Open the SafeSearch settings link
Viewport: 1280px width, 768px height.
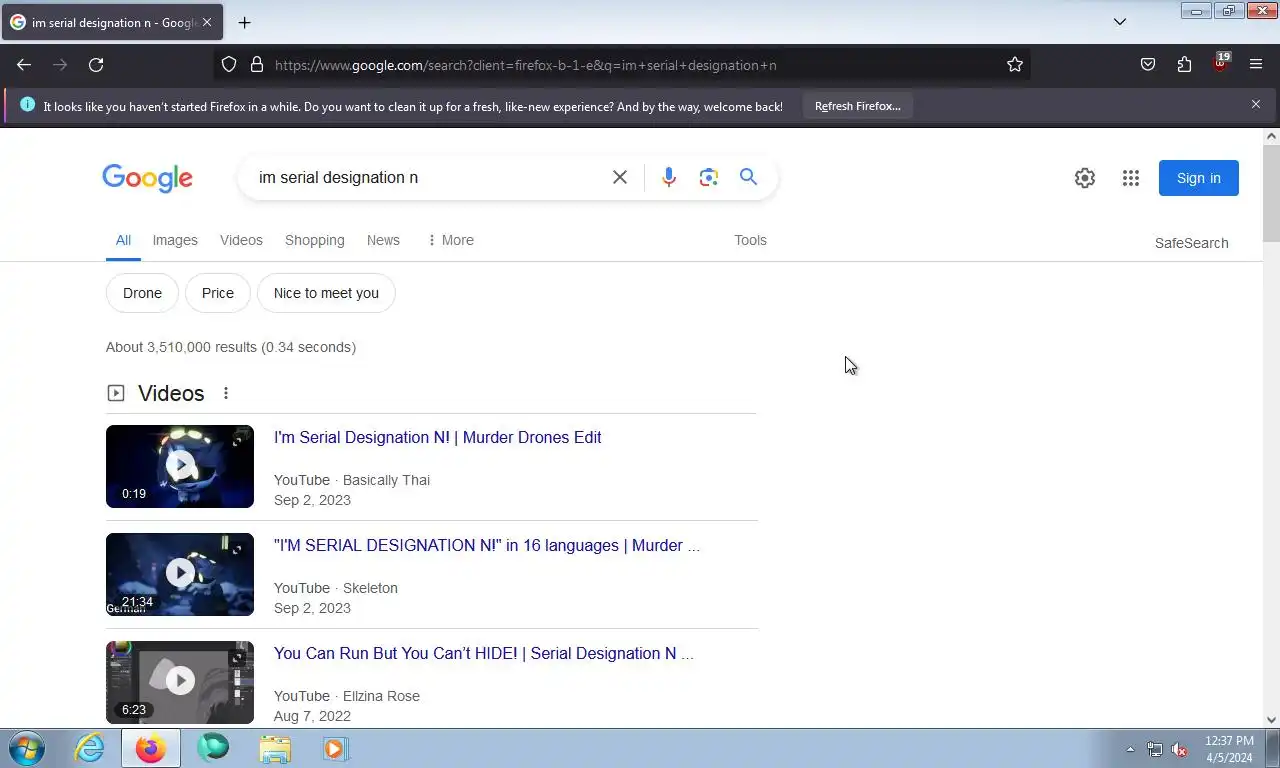(1191, 243)
